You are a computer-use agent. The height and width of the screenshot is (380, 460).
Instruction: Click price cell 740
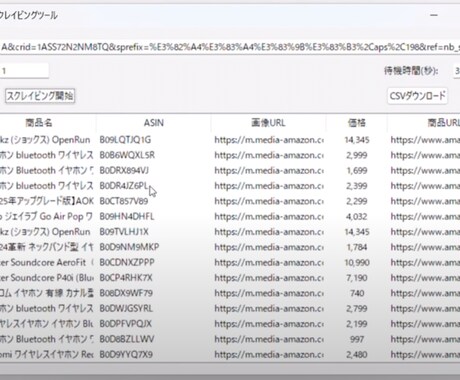(357, 293)
